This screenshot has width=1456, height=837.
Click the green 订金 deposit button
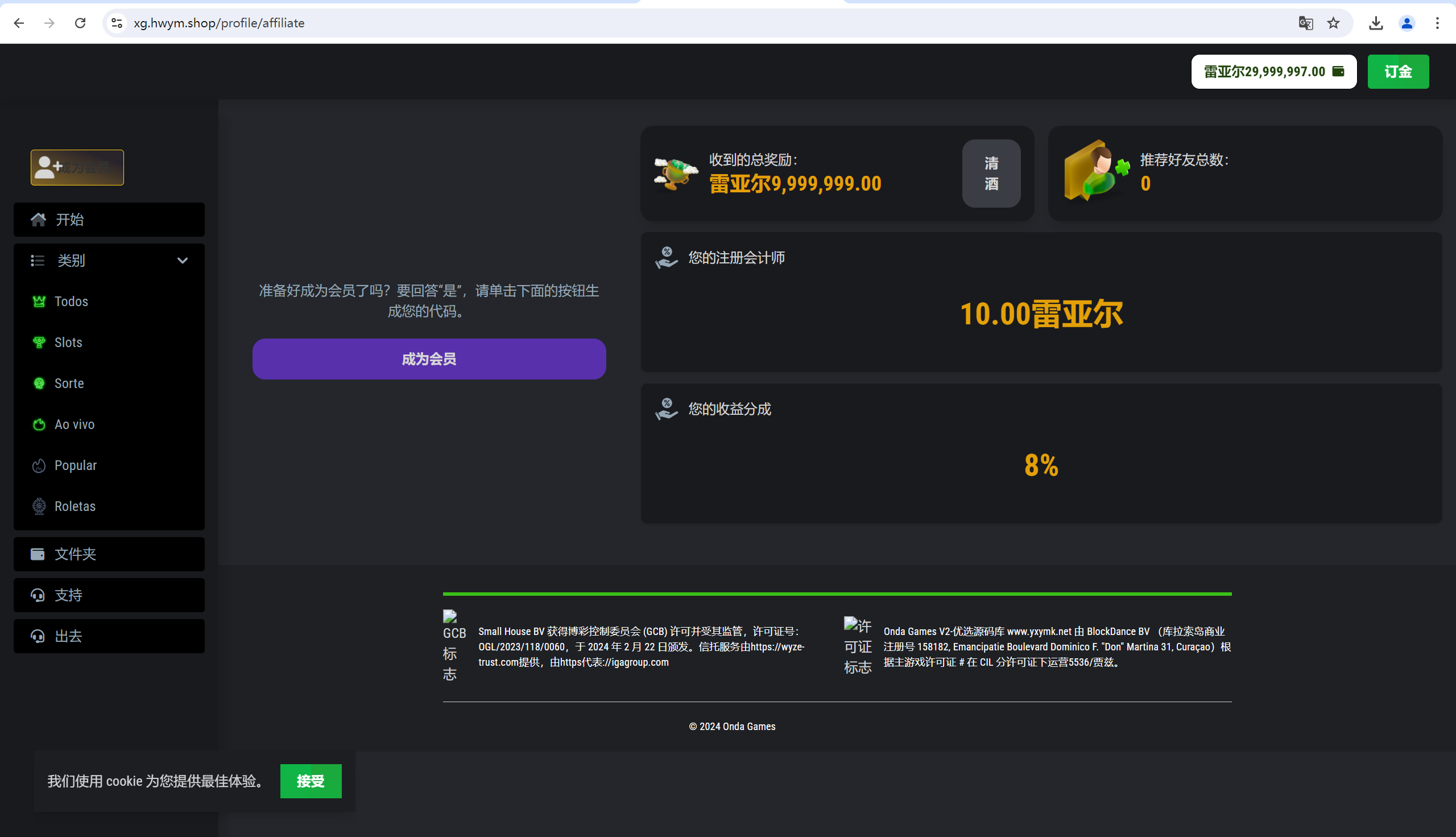[x=1397, y=71]
